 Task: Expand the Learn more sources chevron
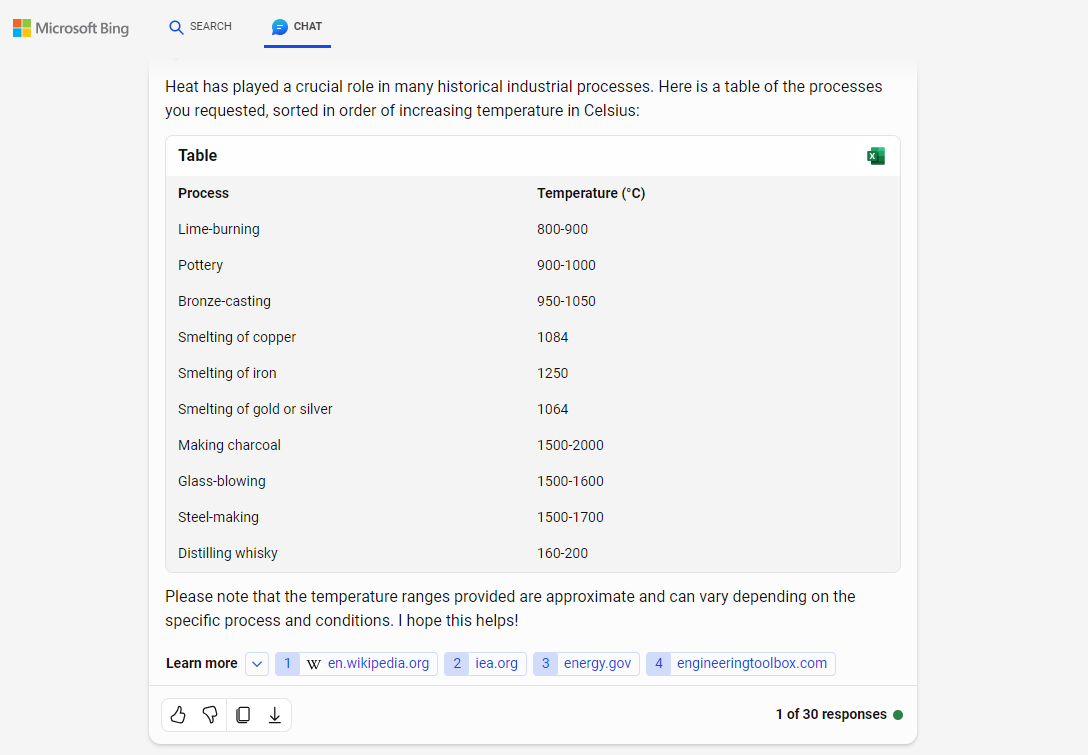click(257, 663)
